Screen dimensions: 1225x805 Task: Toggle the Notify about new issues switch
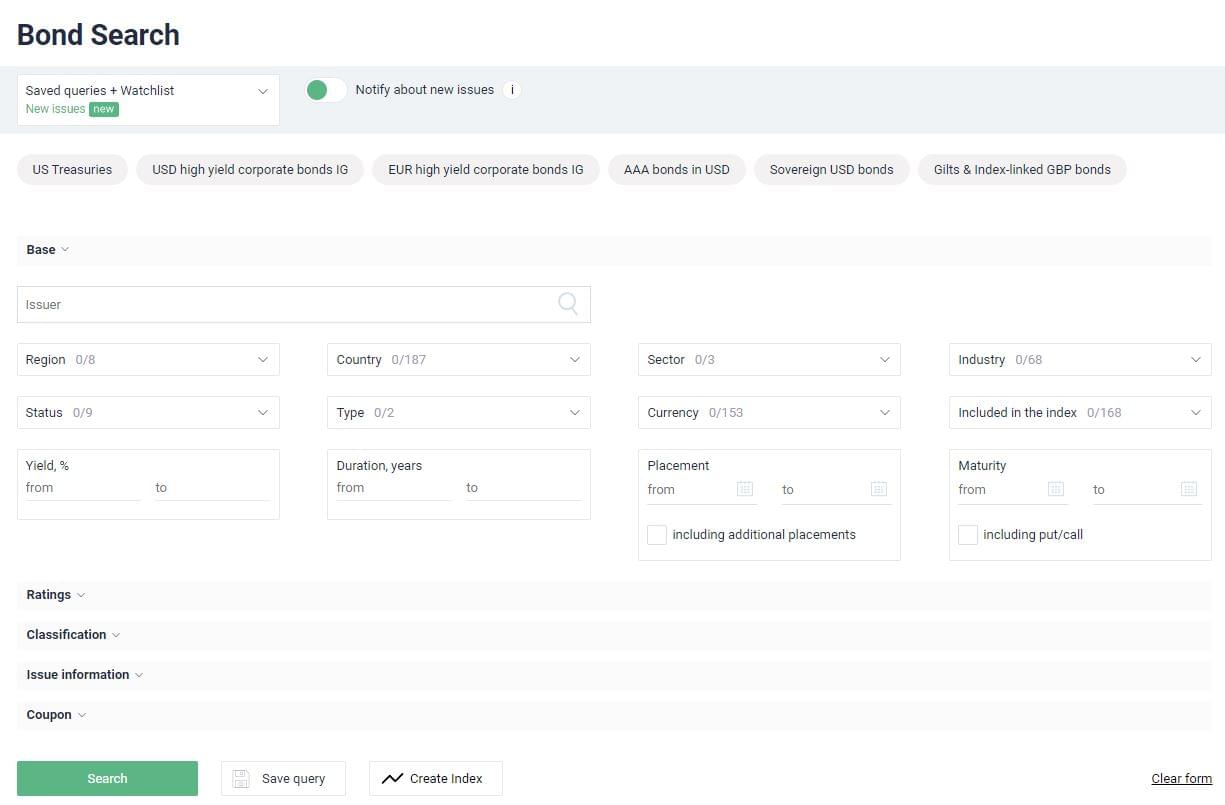click(326, 90)
